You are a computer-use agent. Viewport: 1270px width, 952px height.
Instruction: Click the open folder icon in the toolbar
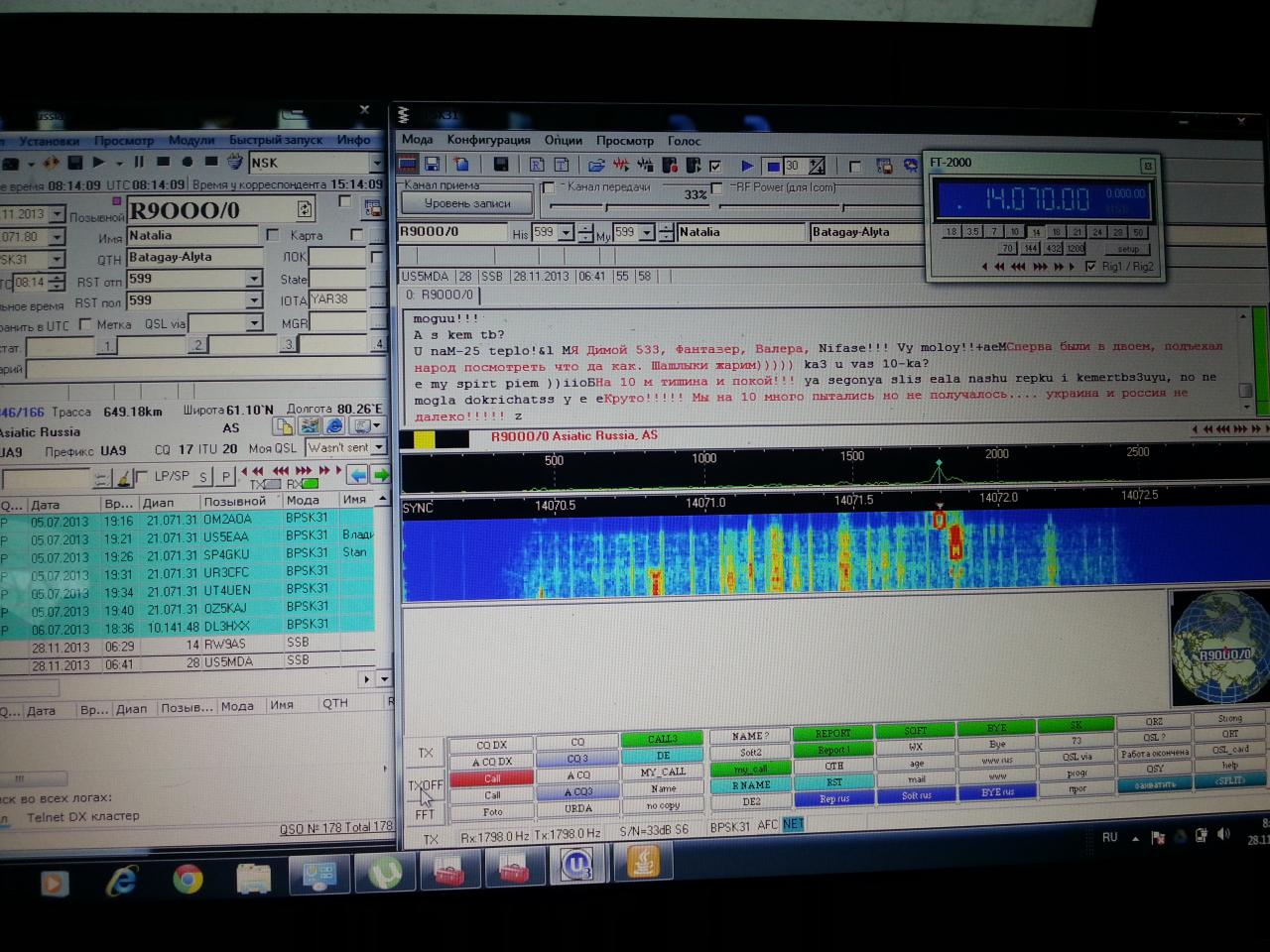pos(596,166)
